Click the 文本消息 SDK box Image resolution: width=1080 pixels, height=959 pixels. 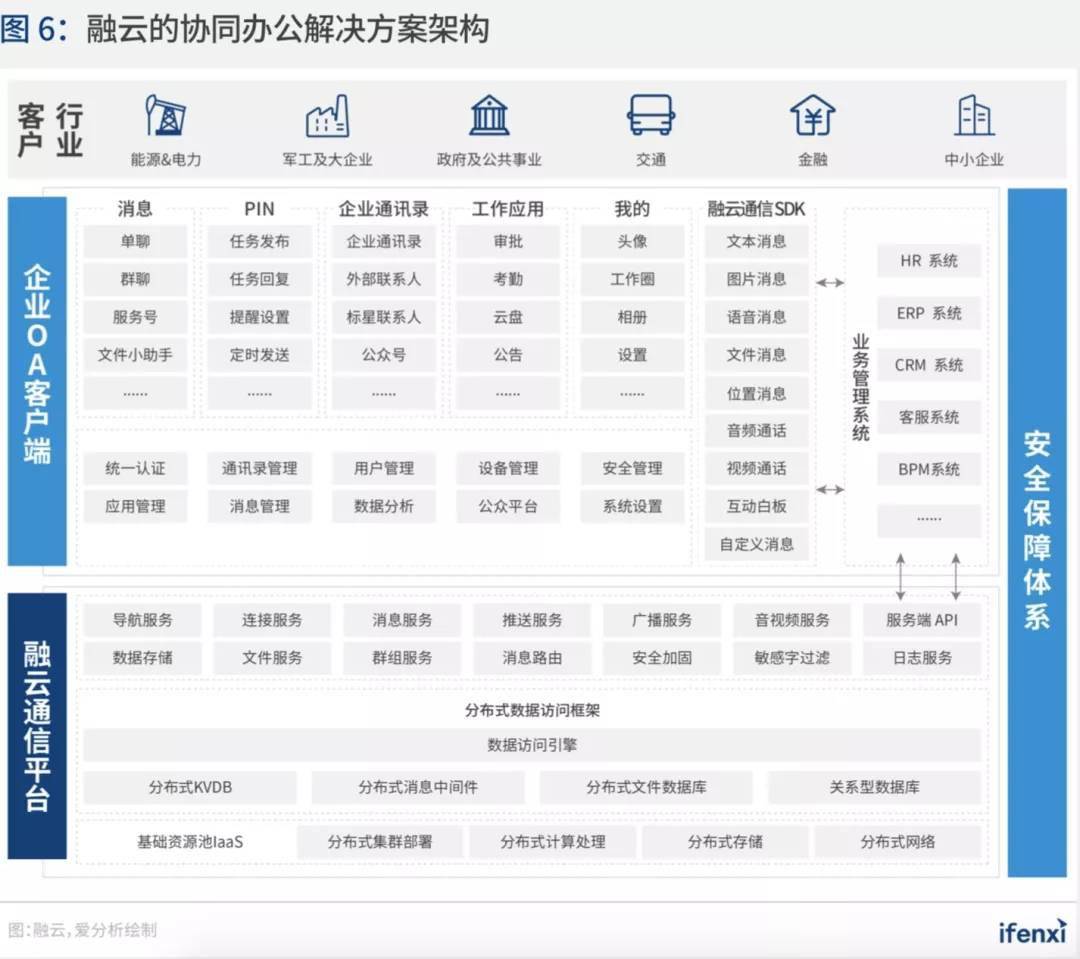pyautogui.click(x=756, y=241)
